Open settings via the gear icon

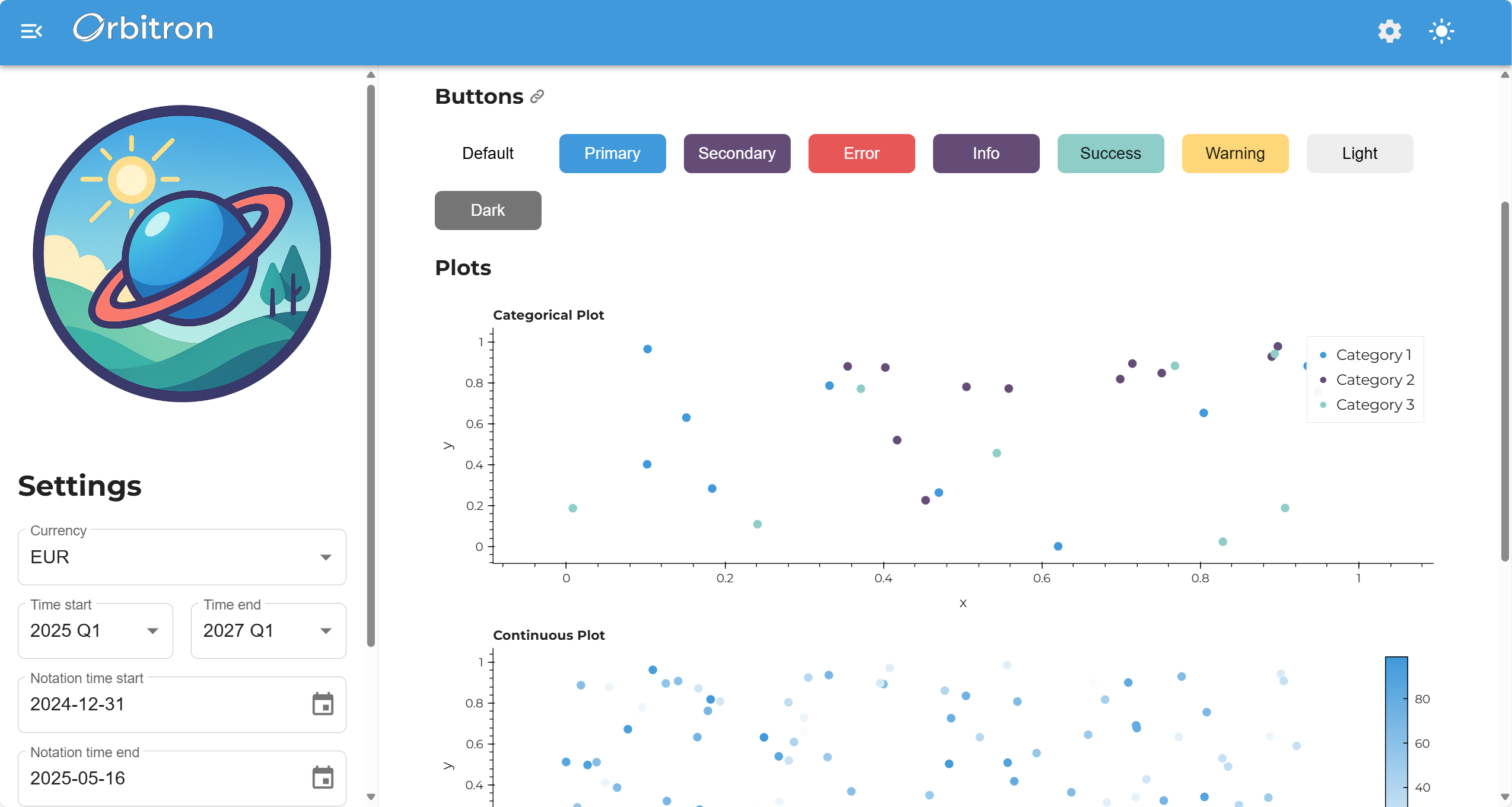click(x=1389, y=31)
